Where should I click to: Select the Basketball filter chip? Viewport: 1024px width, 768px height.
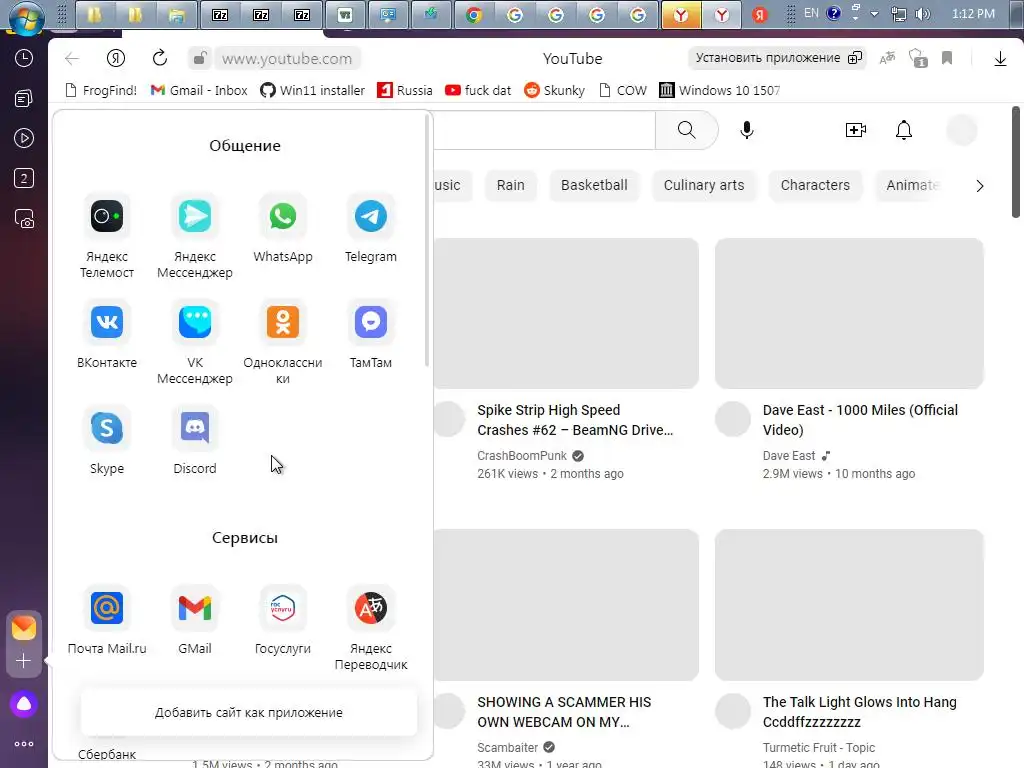[594, 185]
